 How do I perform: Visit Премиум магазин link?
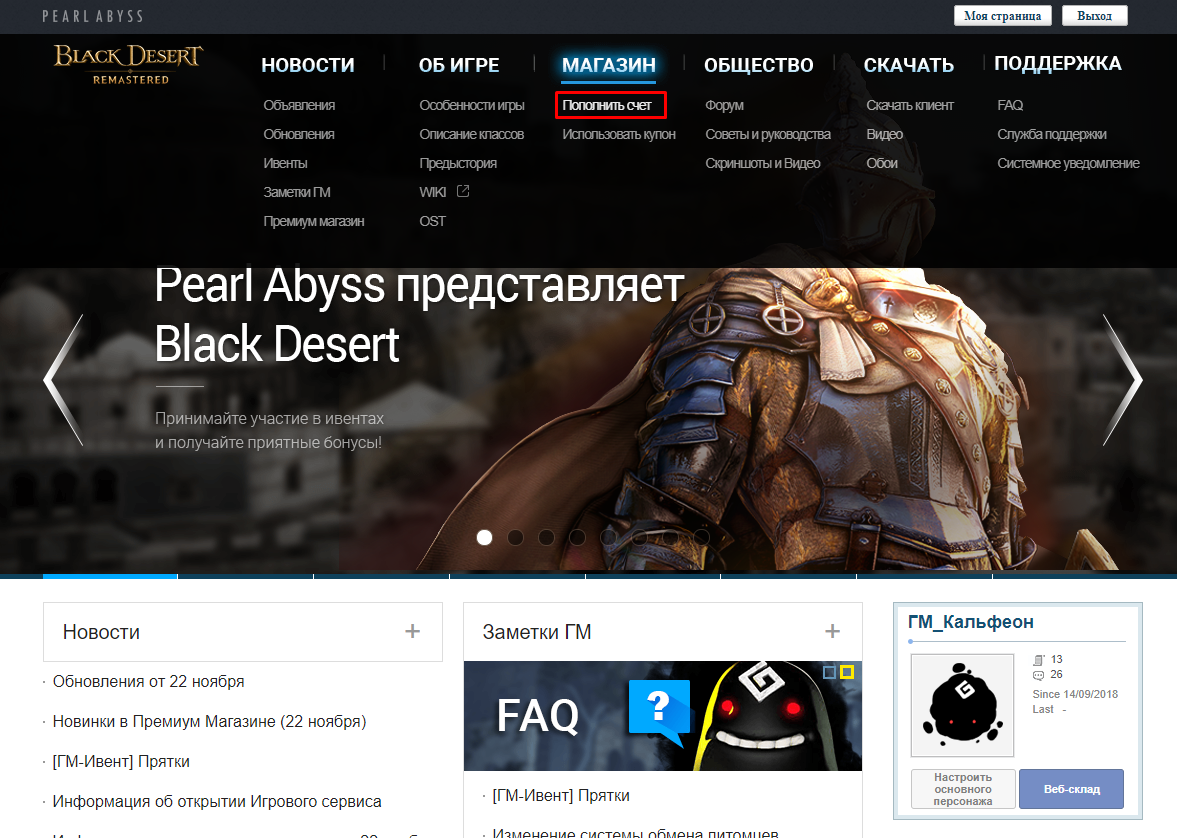click(x=314, y=222)
